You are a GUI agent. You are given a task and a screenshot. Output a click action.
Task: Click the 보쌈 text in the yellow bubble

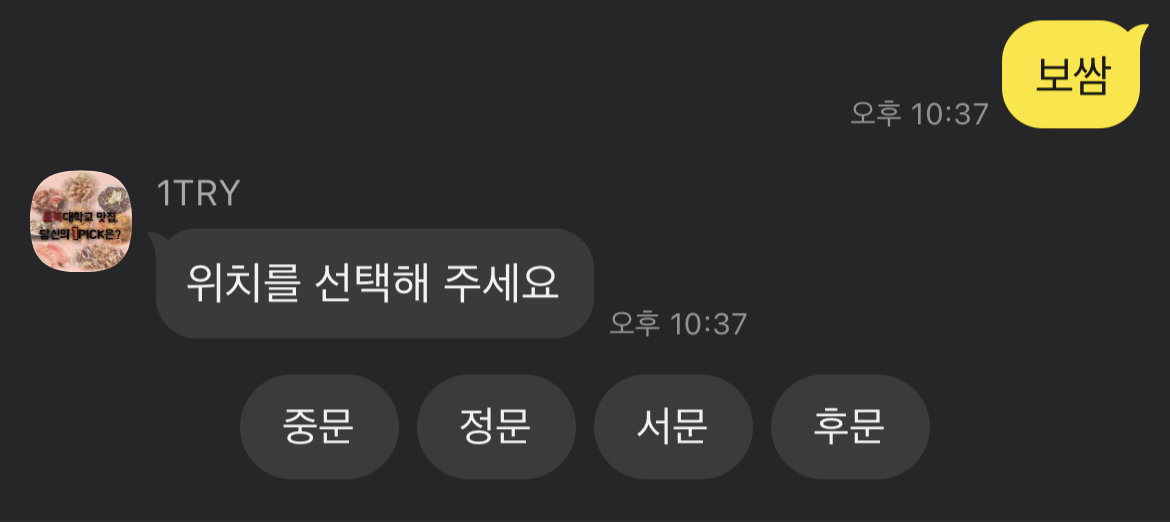point(1073,75)
